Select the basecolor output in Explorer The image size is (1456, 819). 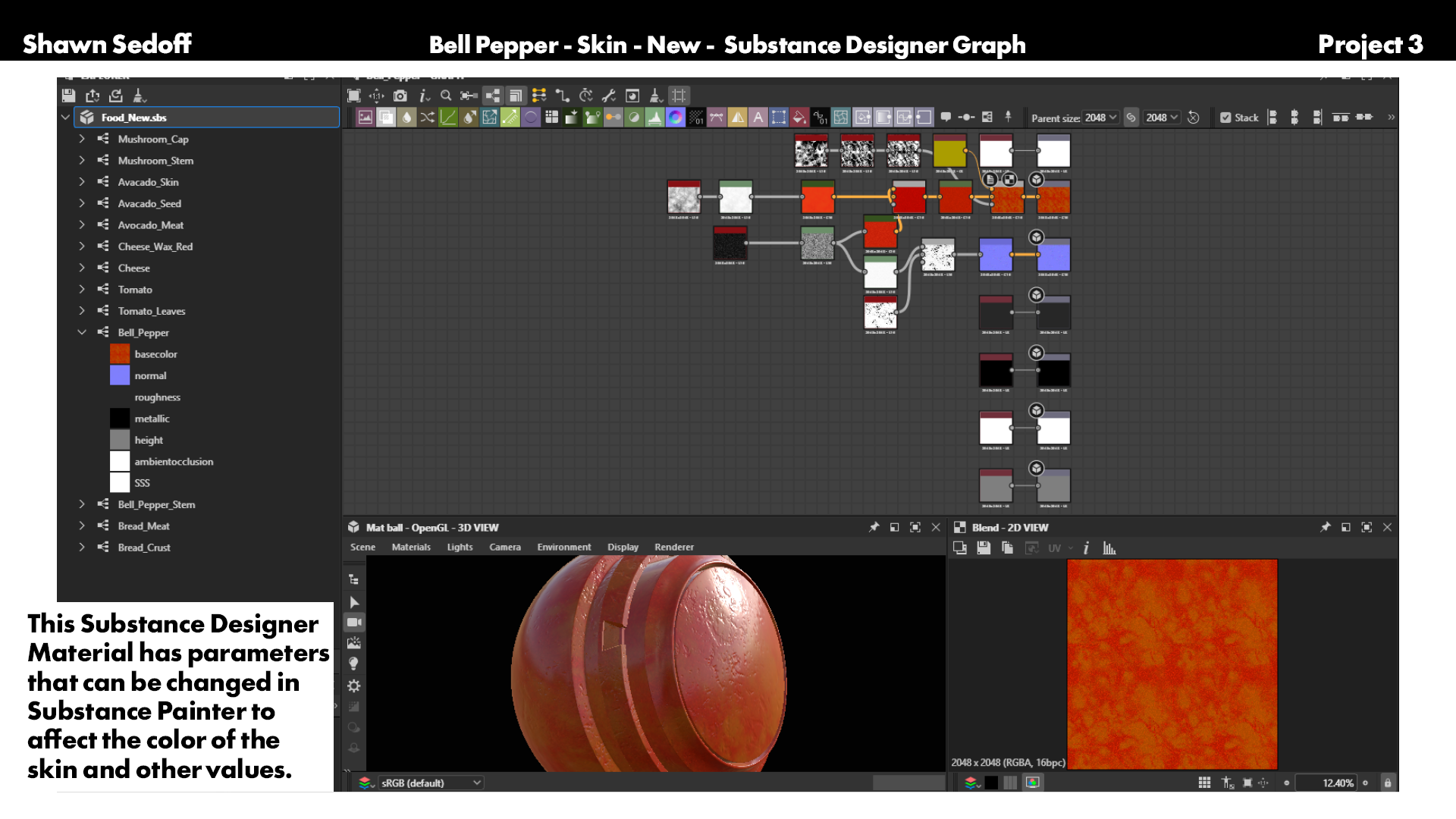pos(155,354)
